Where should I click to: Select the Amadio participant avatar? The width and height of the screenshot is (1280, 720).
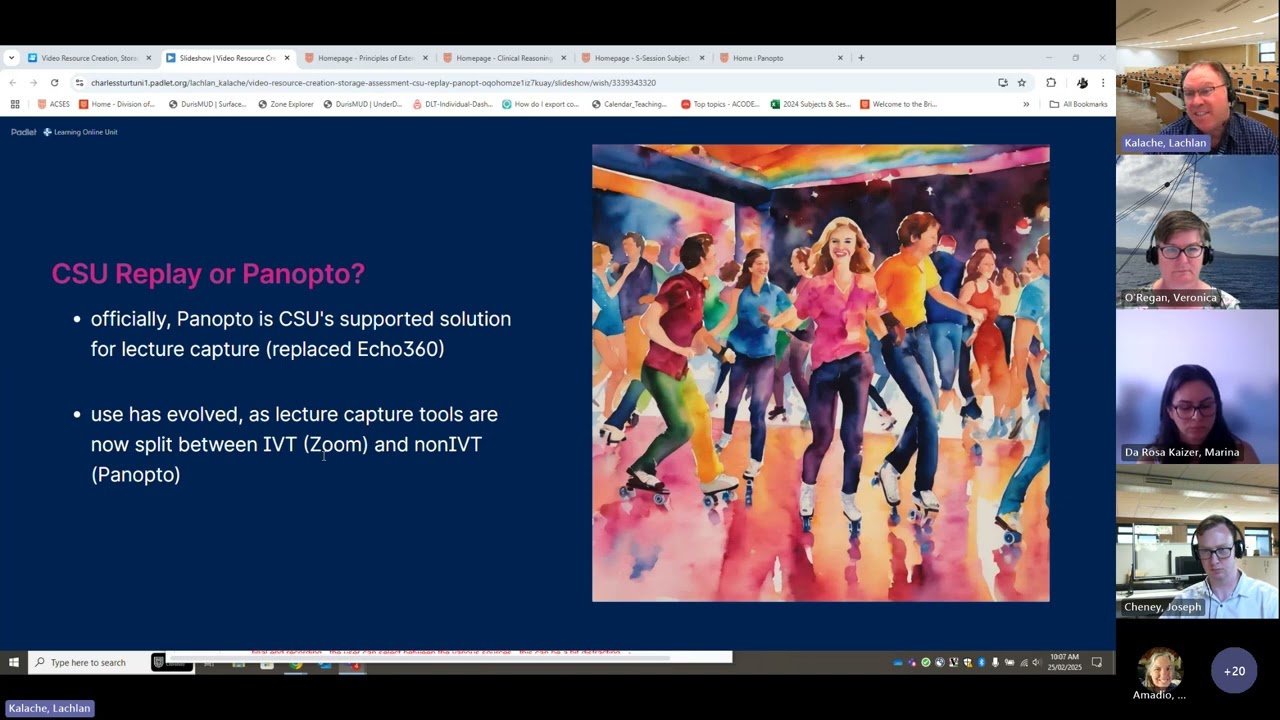point(1160,670)
